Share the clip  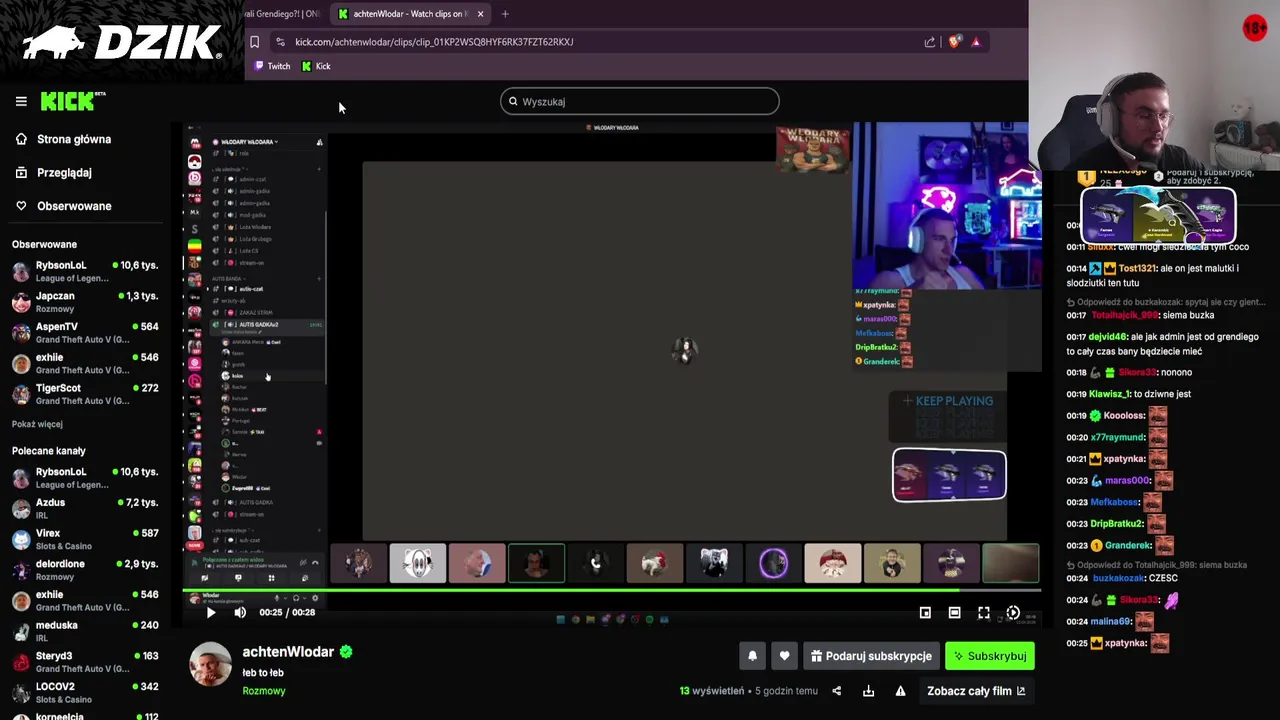(x=837, y=691)
